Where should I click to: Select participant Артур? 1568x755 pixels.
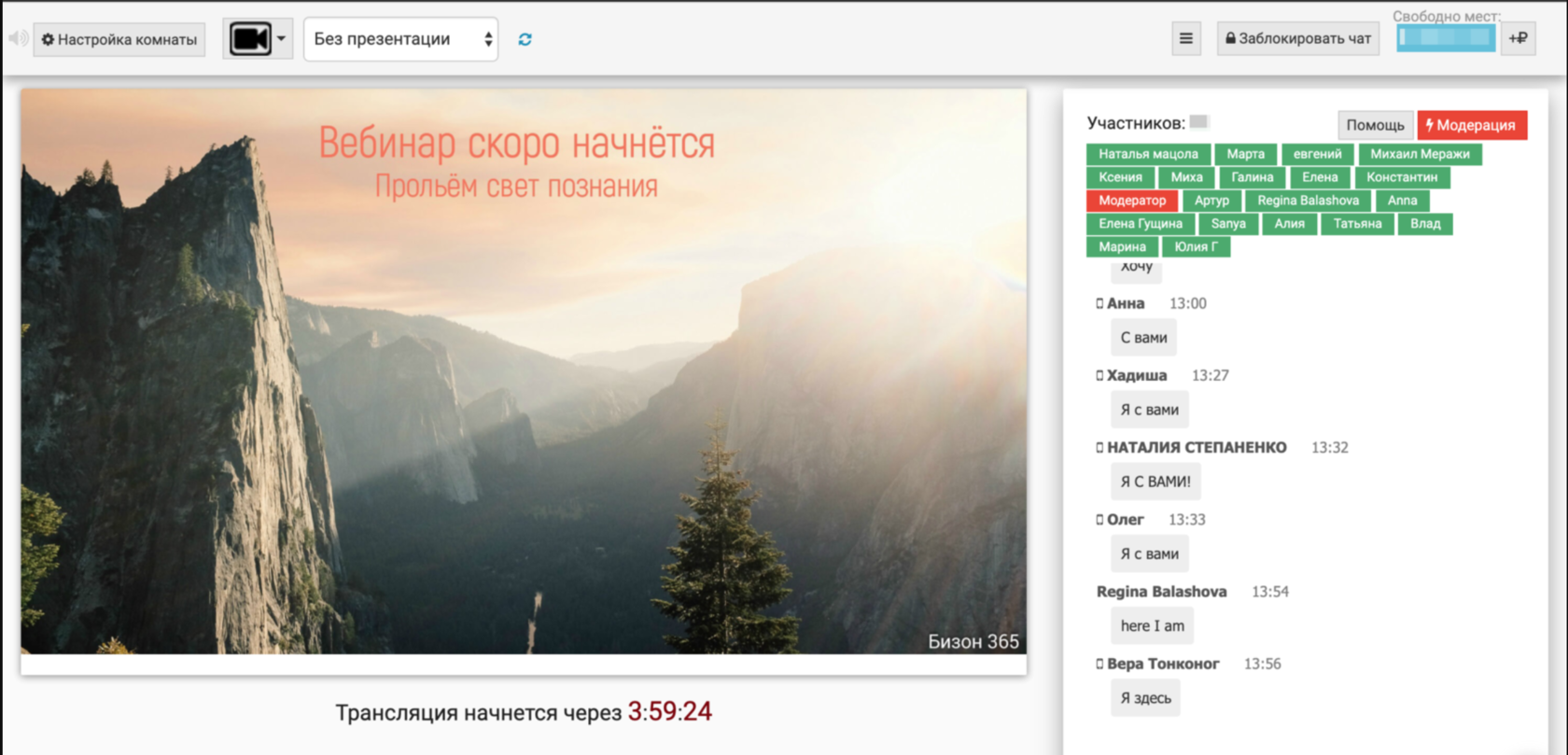click(1211, 201)
